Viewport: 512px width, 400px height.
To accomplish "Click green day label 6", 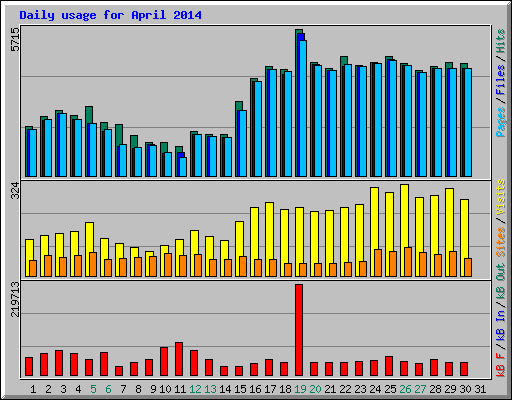I will click(108, 389).
